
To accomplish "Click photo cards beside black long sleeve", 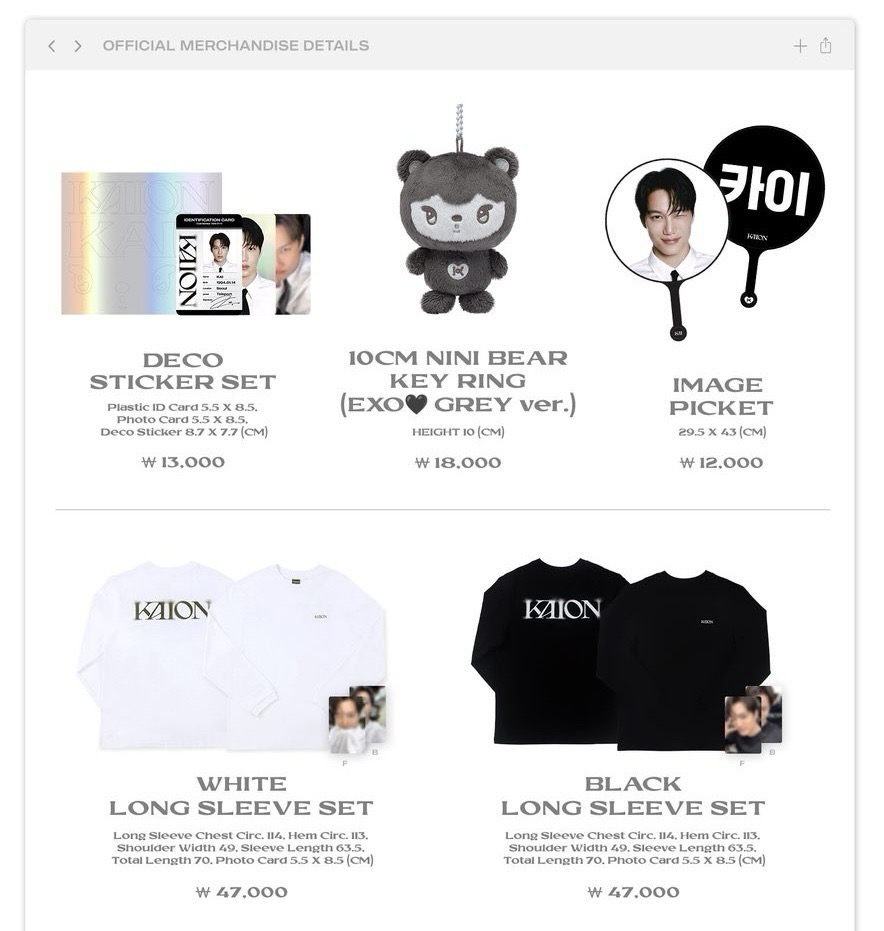I will [x=753, y=720].
